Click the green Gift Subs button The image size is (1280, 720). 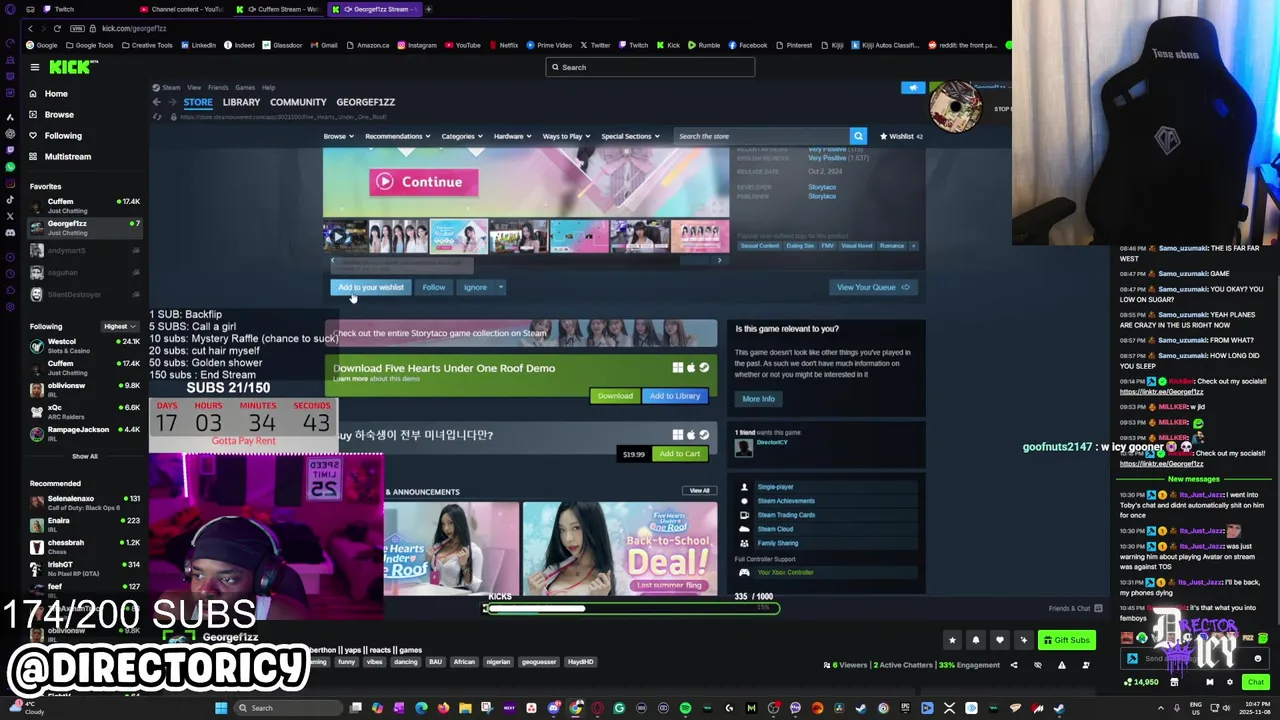(1066, 640)
